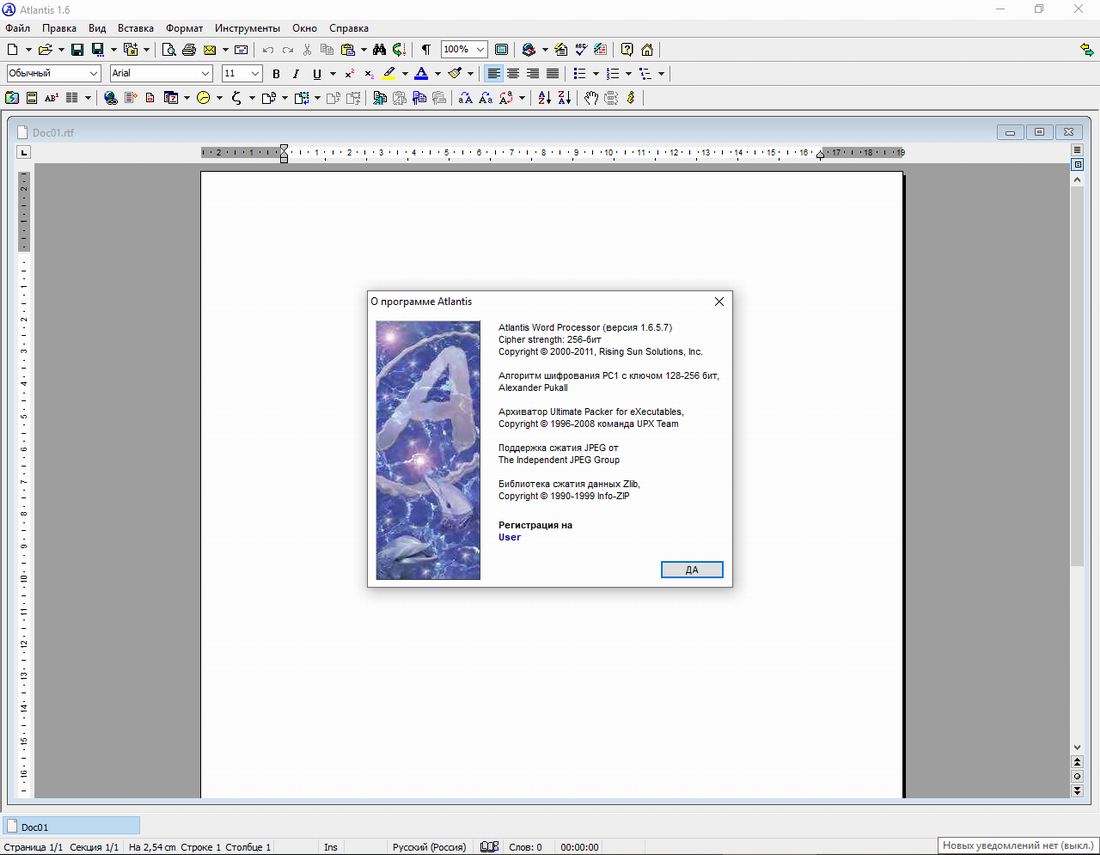
Task: Create a new document with the New icon
Action: [13, 50]
